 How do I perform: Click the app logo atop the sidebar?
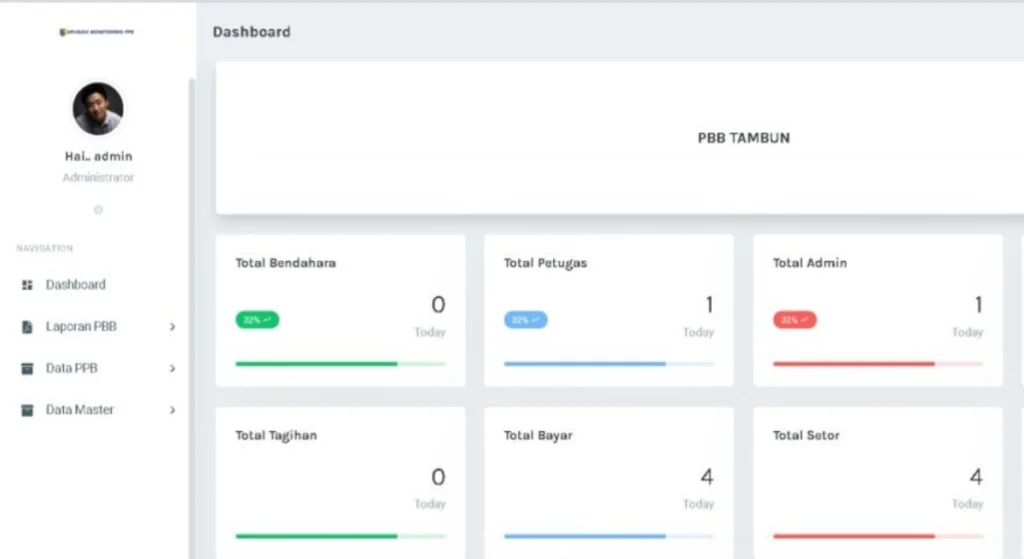click(97, 32)
